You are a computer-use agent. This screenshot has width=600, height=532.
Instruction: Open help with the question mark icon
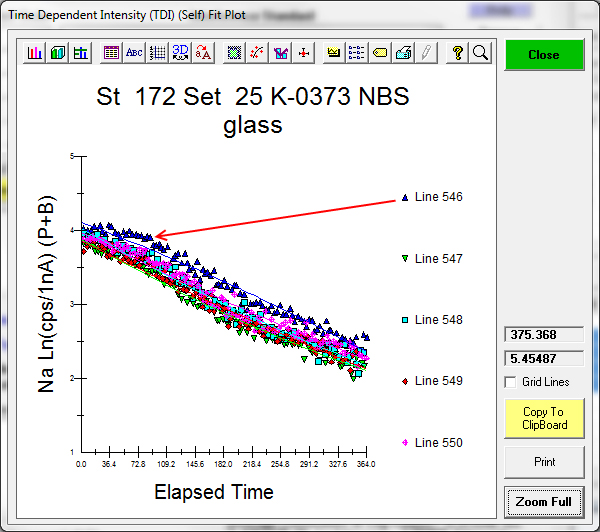pyautogui.click(x=458, y=53)
